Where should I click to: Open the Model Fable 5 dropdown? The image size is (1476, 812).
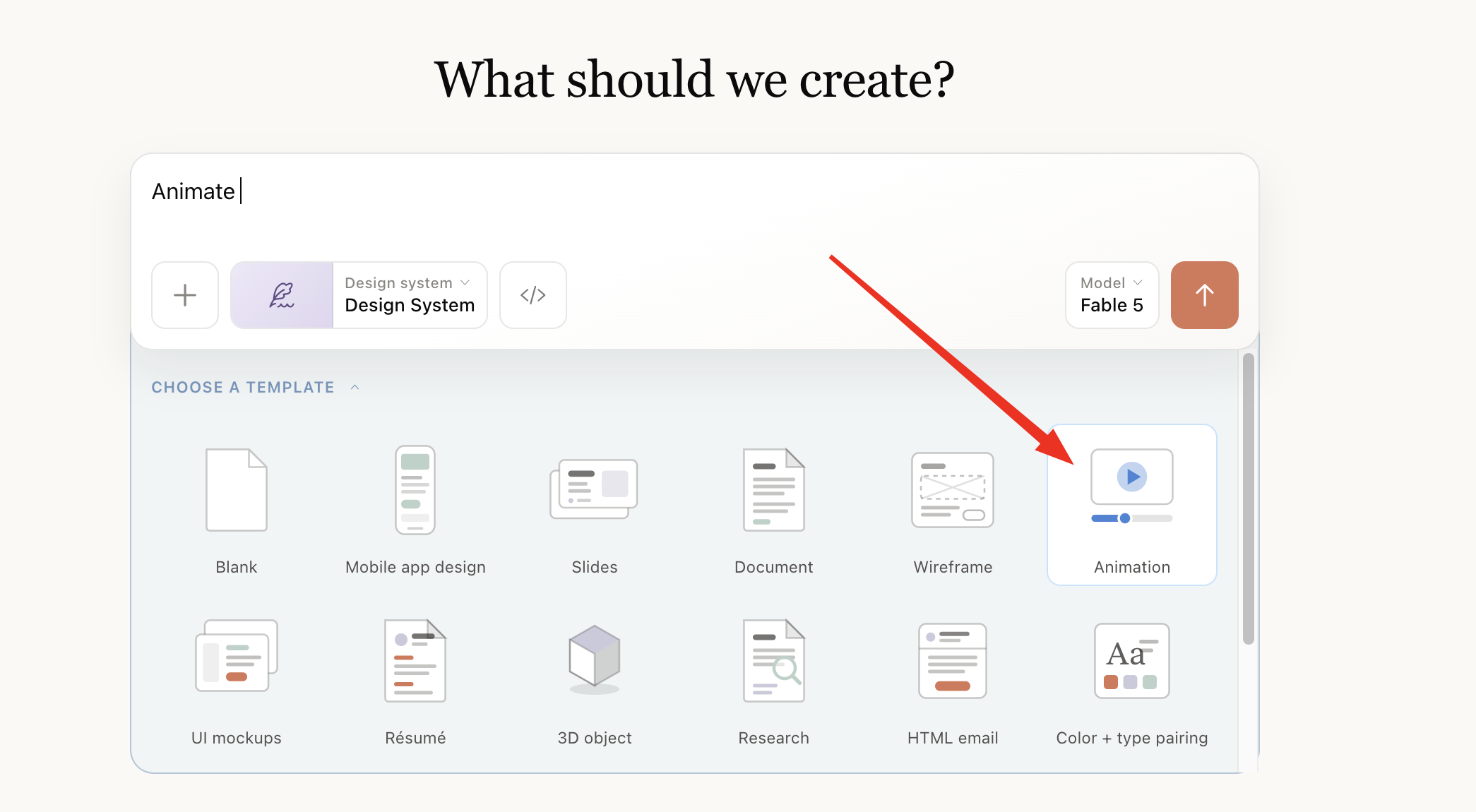tap(1112, 295)
